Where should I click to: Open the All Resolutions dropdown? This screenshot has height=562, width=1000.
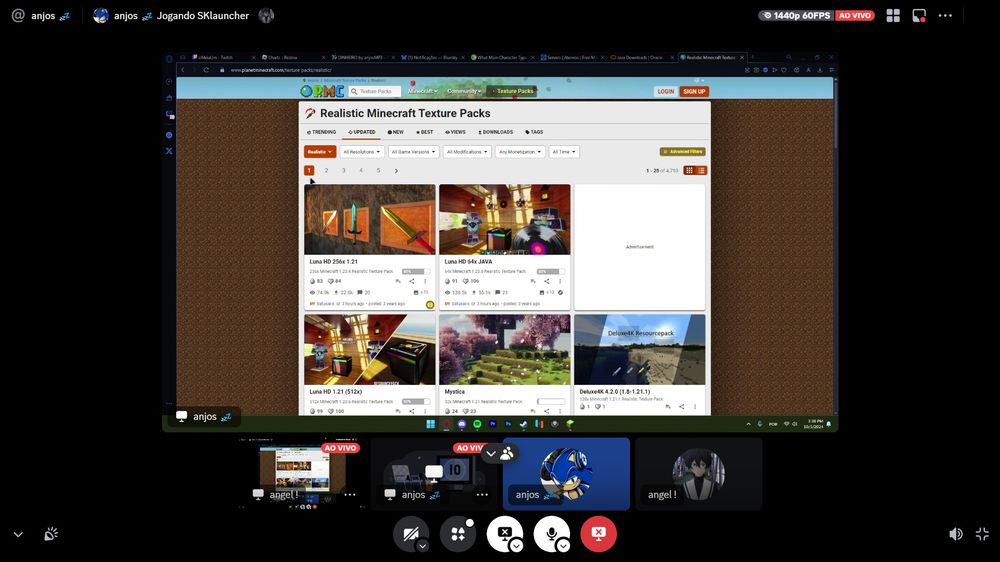362,152
